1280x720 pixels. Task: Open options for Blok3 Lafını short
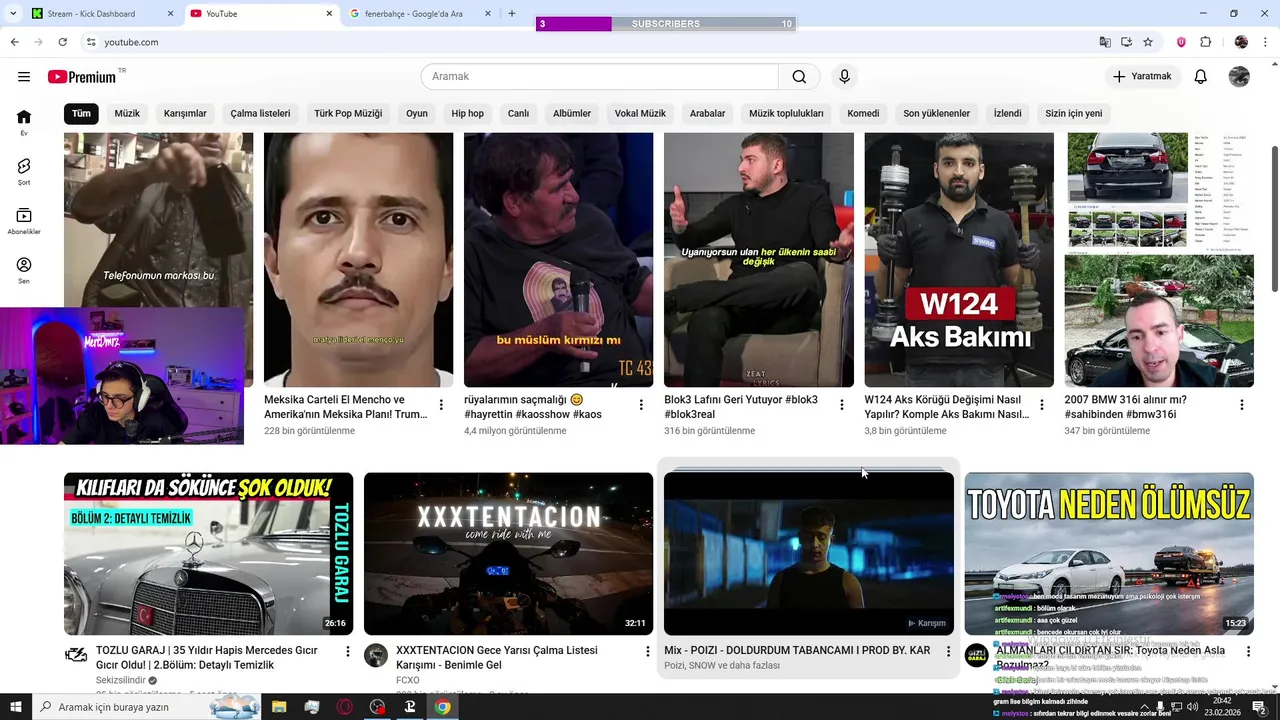(x=841, y=405)
